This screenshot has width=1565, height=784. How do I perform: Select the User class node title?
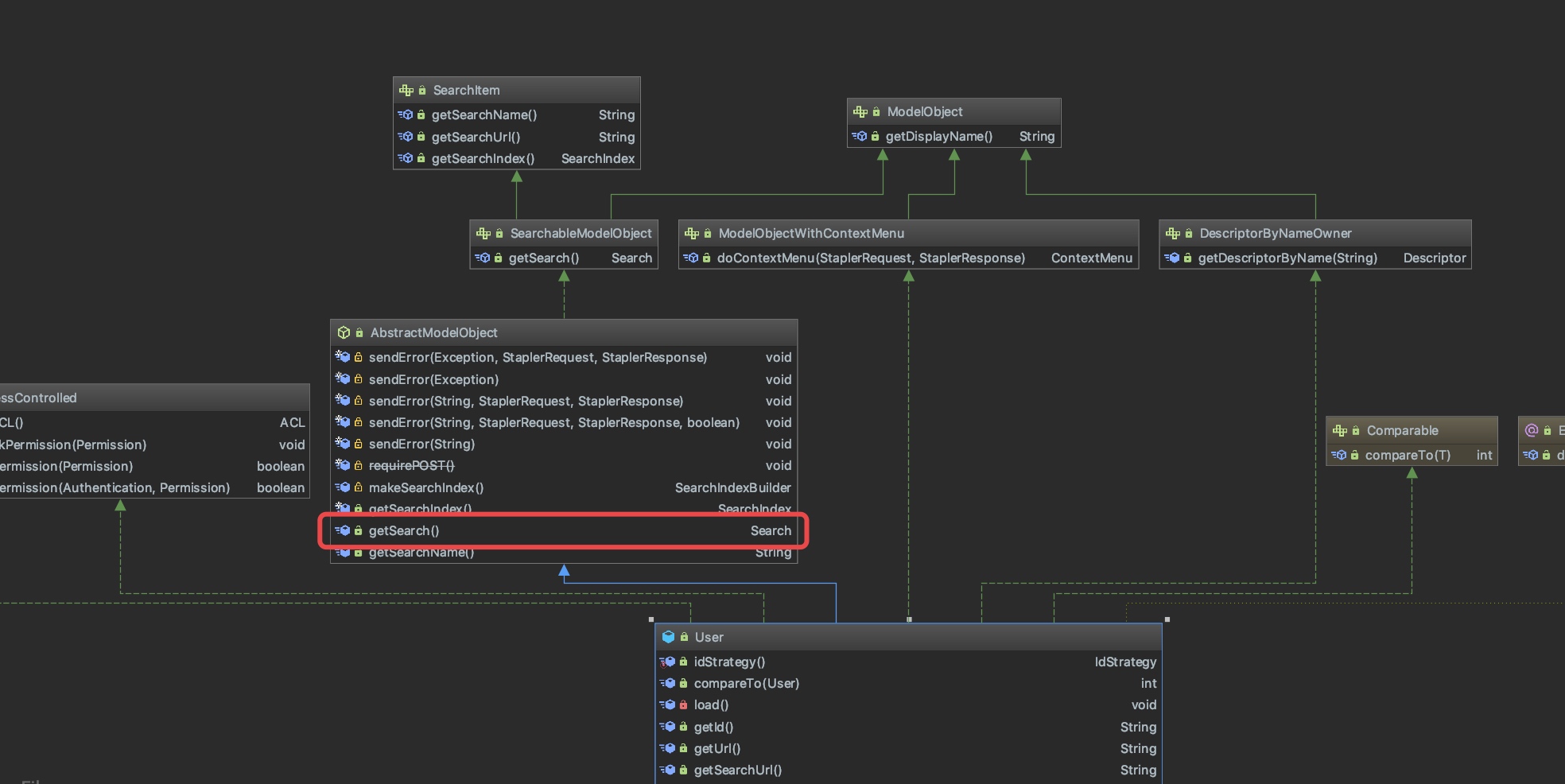[709, 637]
